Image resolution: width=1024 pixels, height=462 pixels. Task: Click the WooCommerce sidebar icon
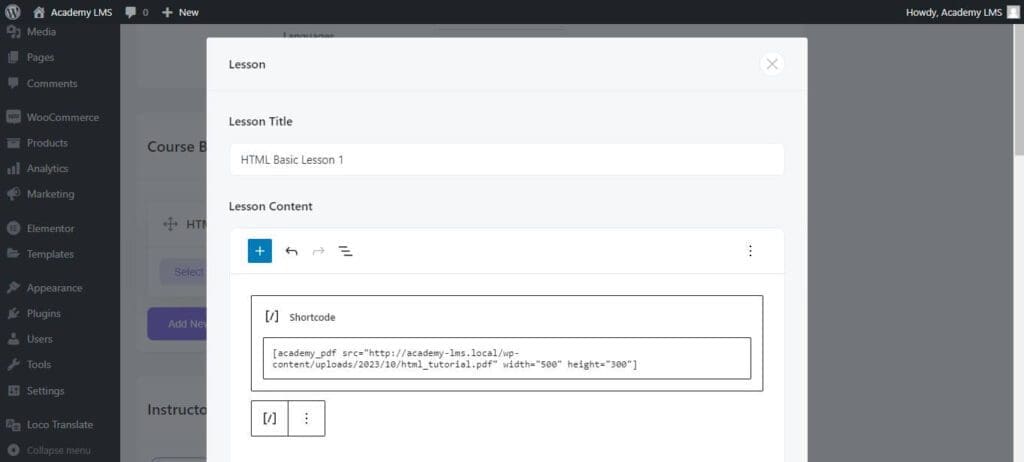coord(13,118)
